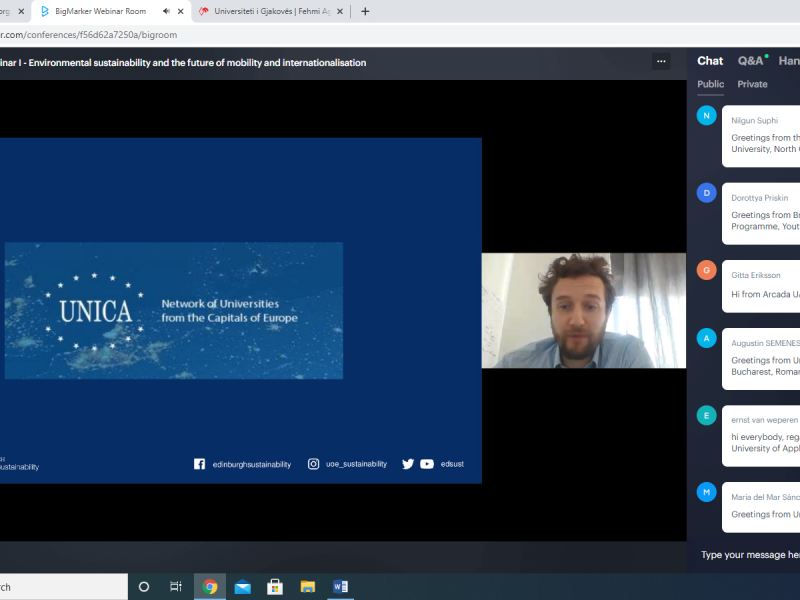Switch to the Universiteti i Gjakovës tab
800x600 pixels.
coord(272,11)
